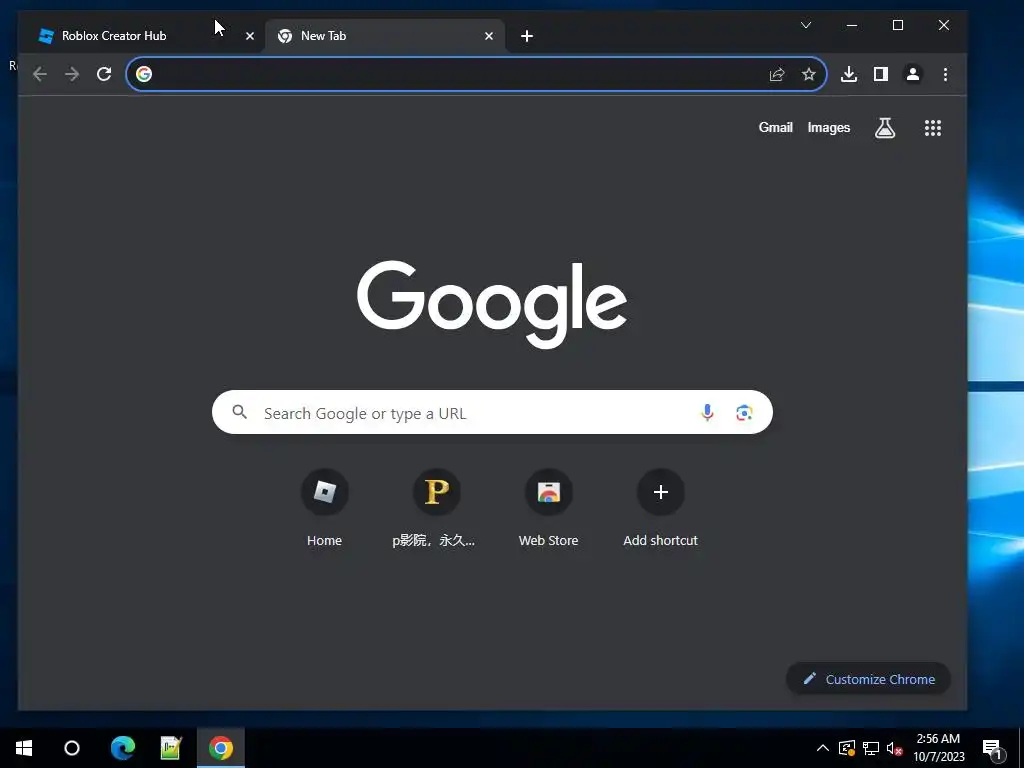1024x768 pixels.
Task: Launch Microsoft Edge from the taskbar
Action: (x=122, y=748)
